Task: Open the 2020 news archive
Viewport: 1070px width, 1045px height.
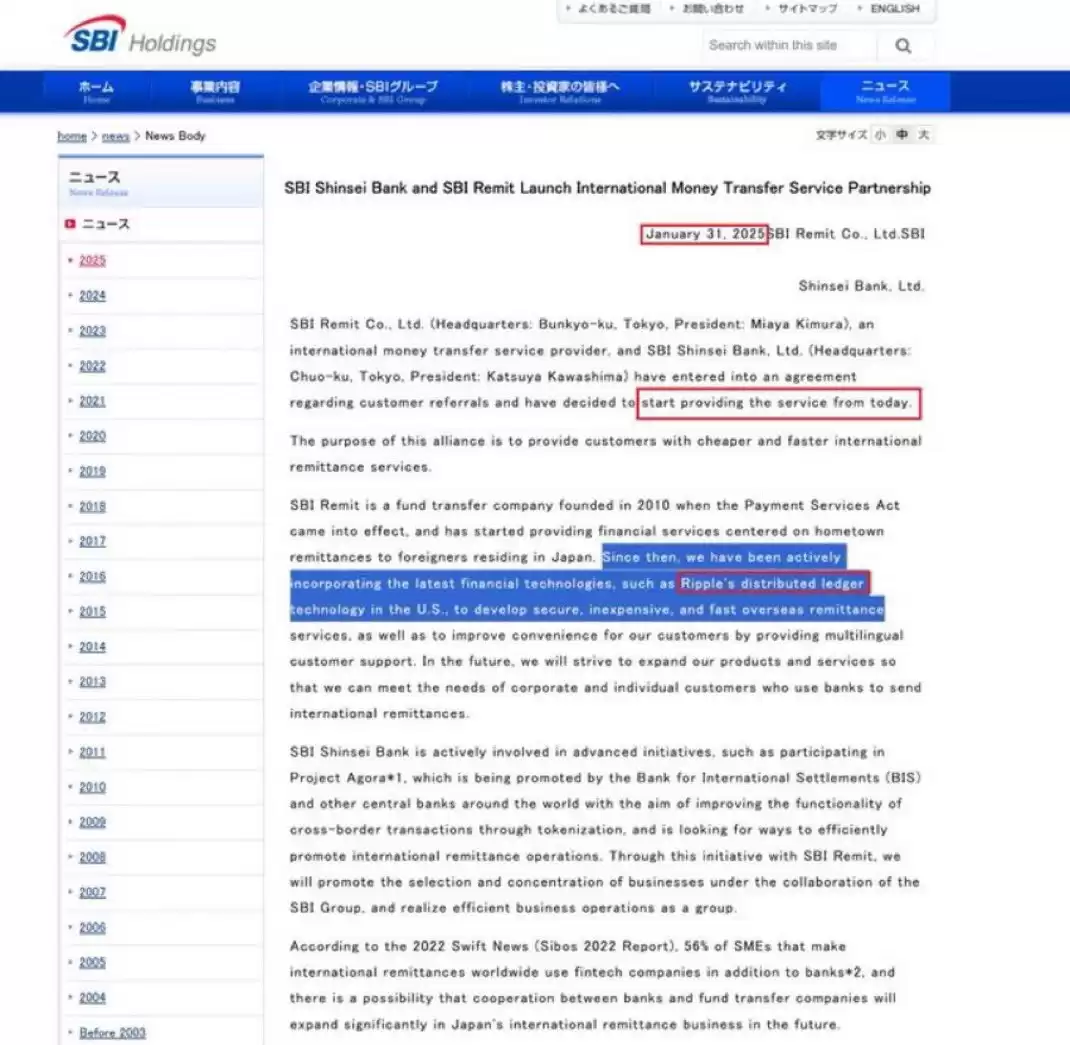Action: tap(93, 436)
